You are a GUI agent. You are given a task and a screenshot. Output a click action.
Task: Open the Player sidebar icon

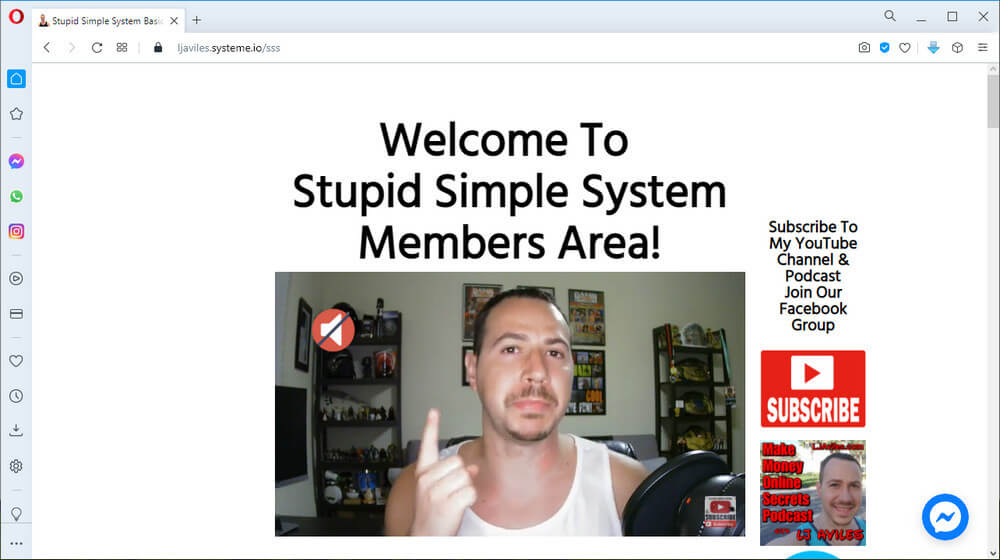click(16, 279)
